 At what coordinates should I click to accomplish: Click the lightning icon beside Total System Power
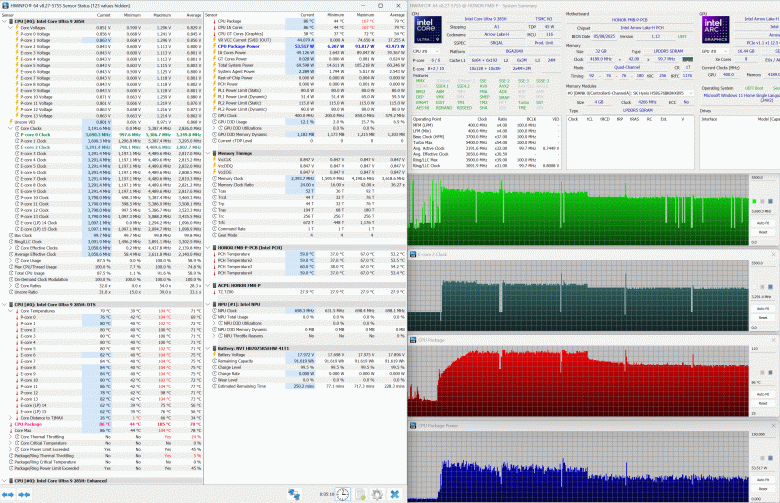[214, 65]
